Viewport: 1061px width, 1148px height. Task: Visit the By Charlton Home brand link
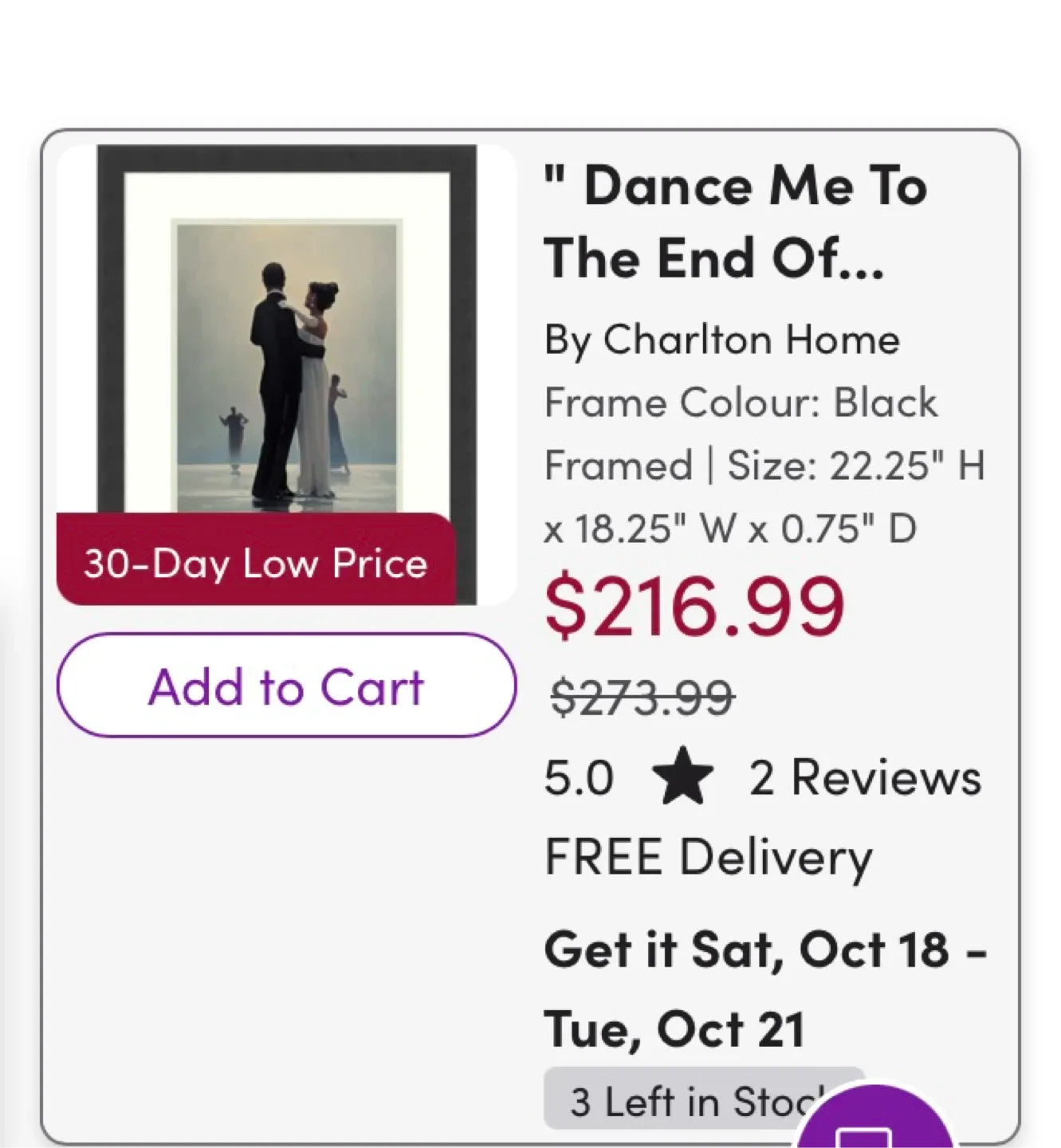(x=721, y=340)
